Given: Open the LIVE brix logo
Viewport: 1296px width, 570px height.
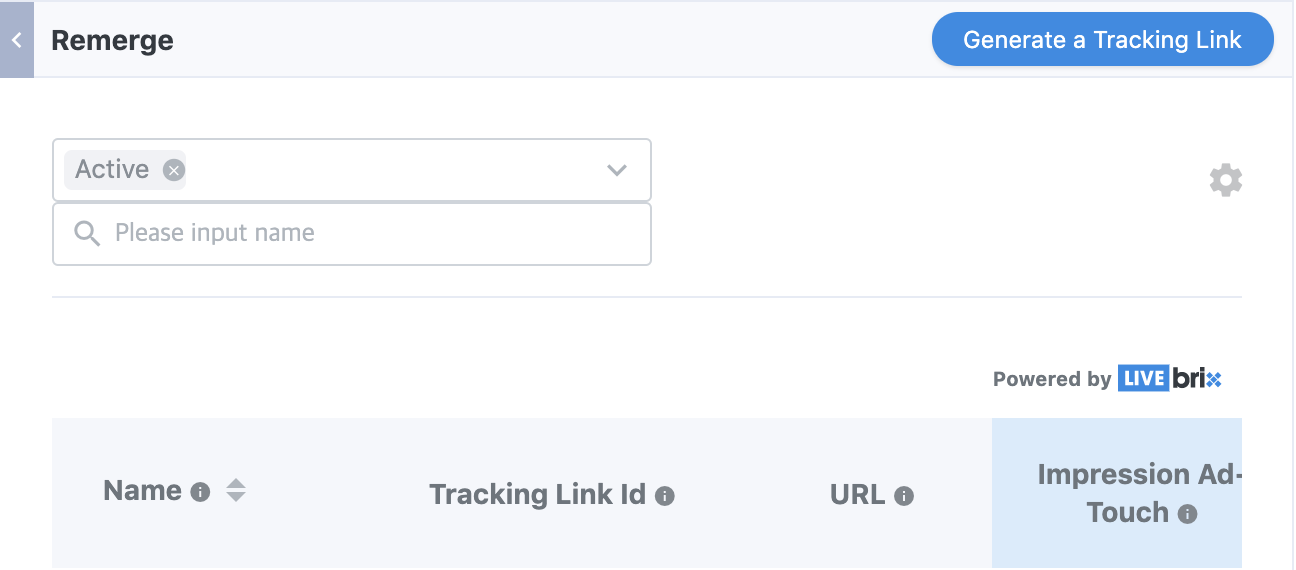Looking at the screenshot, I should click(1170, 379).
